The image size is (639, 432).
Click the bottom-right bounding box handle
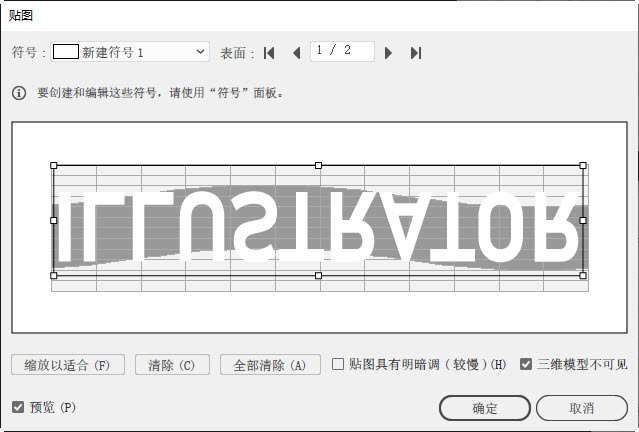tap(583, 276)
